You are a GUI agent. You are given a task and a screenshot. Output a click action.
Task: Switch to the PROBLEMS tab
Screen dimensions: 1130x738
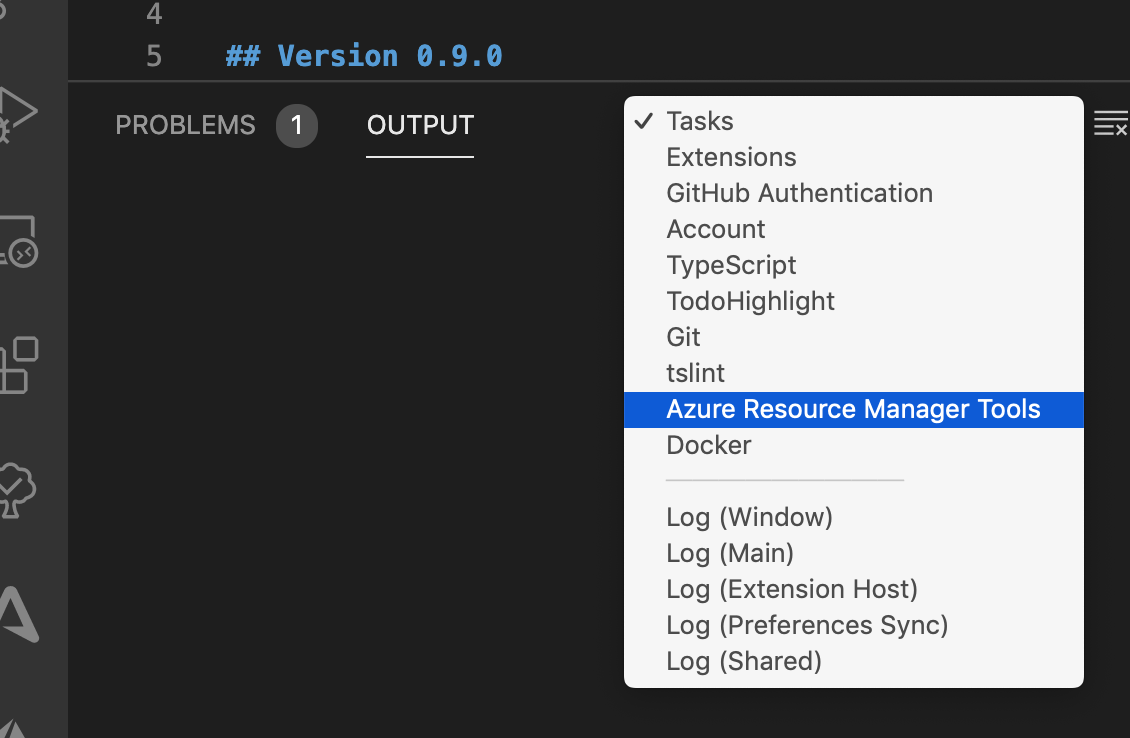pos(185,125)
